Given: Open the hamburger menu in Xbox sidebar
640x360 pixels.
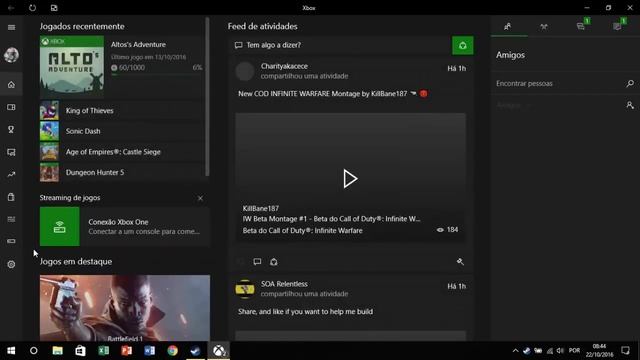Looking at the screenshot, I should tap(11, 27).
